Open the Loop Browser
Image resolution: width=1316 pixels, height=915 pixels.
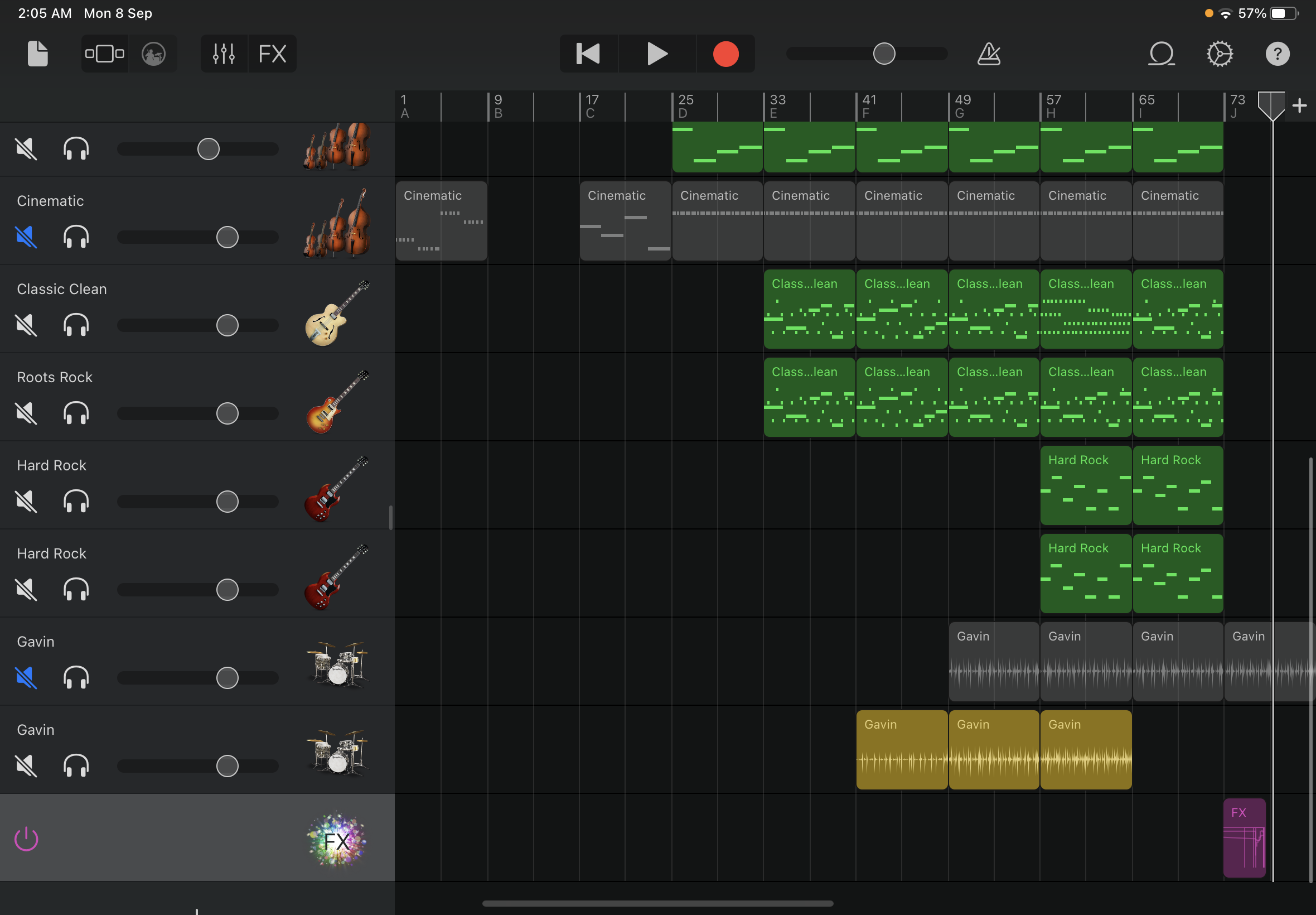coord(1162,54)
